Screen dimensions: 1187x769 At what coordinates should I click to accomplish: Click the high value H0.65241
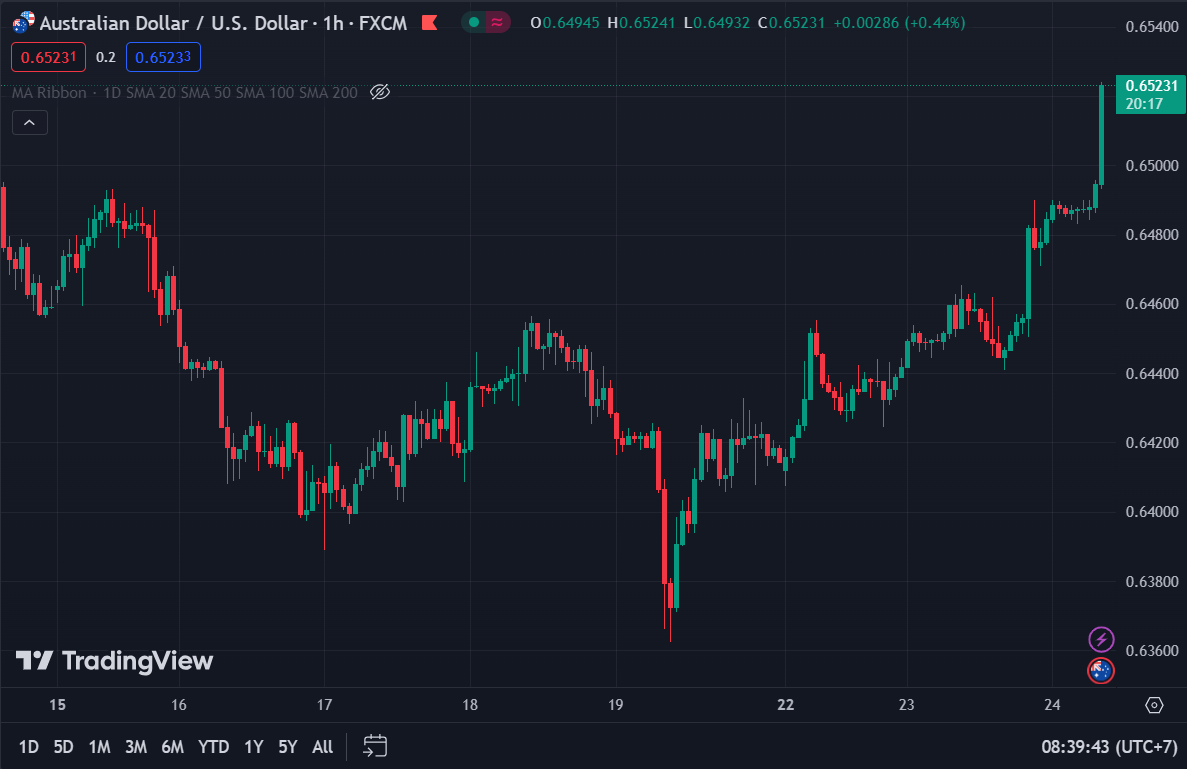click(x=641, y=23)
